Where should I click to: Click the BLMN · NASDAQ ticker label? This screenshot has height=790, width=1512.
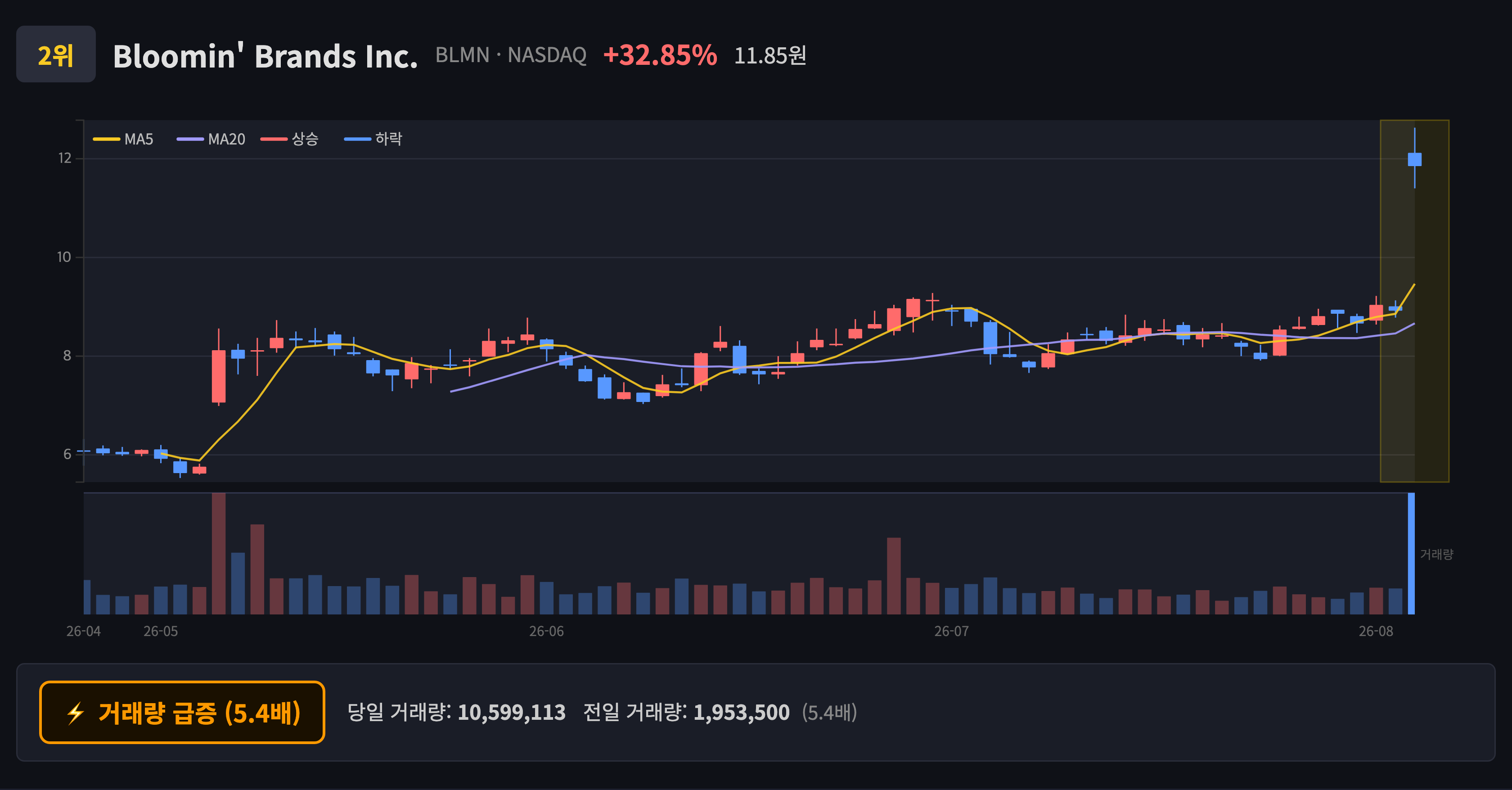coord(511,55)
